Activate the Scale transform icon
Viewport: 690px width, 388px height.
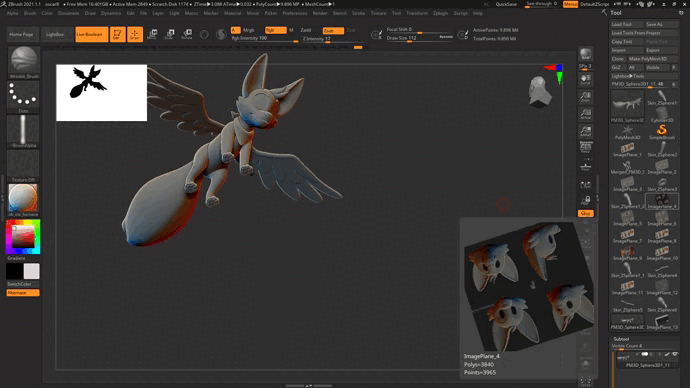(x=169, y=34)
